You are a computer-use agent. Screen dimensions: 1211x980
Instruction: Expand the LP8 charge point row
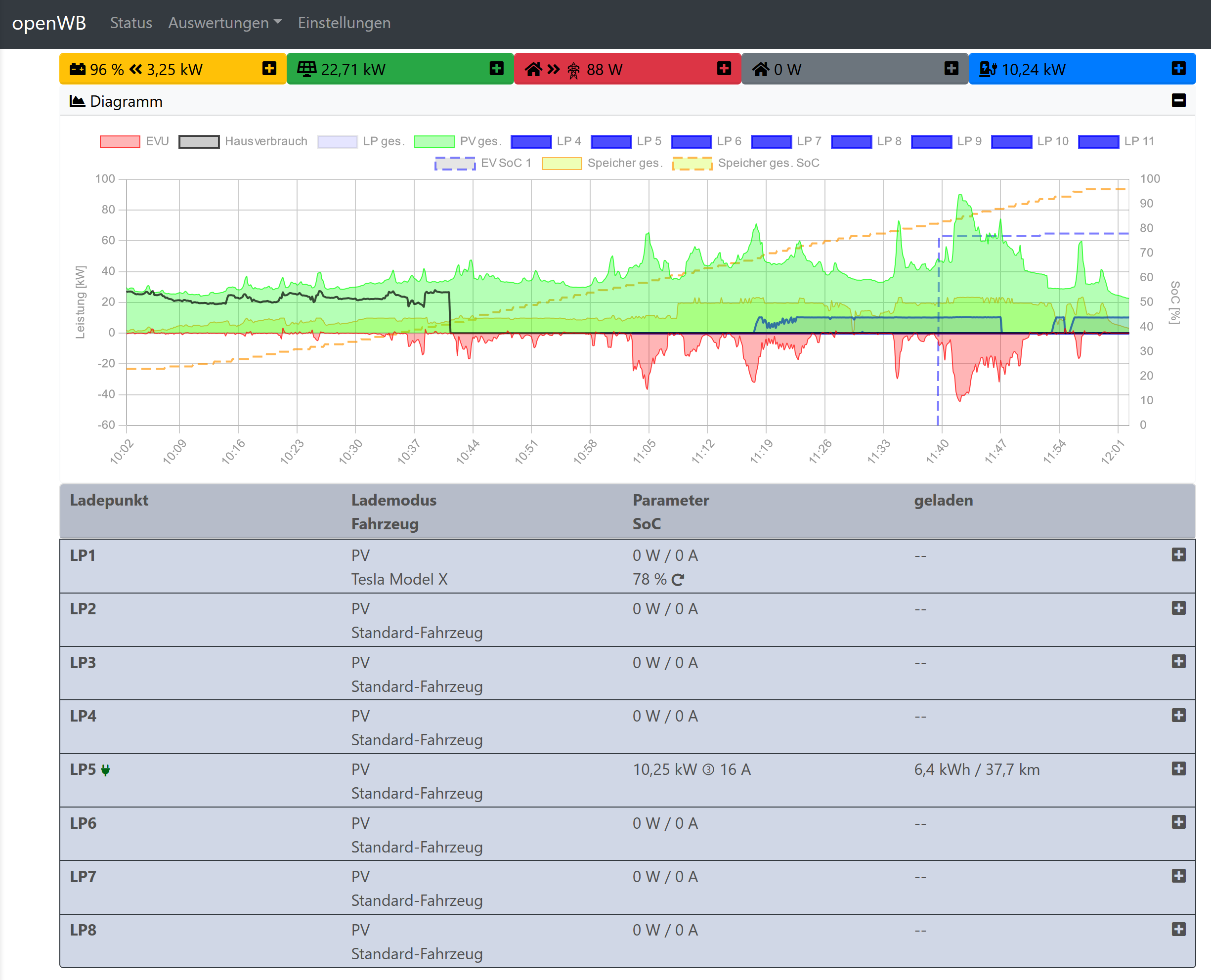1178,929
